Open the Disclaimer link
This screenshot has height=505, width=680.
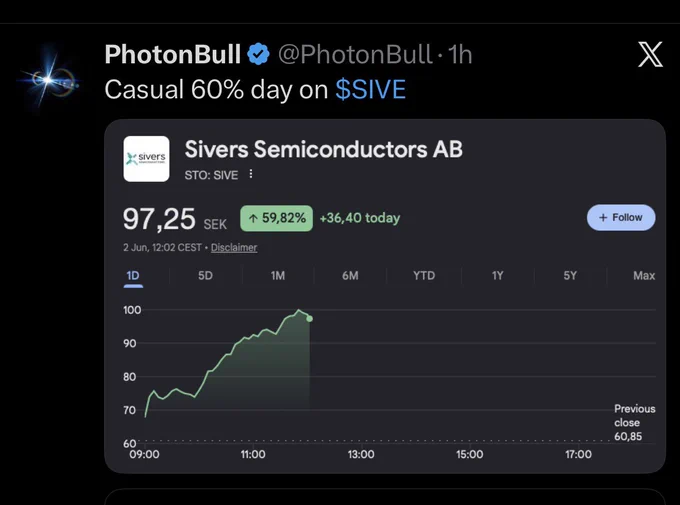tap(234, 247)
